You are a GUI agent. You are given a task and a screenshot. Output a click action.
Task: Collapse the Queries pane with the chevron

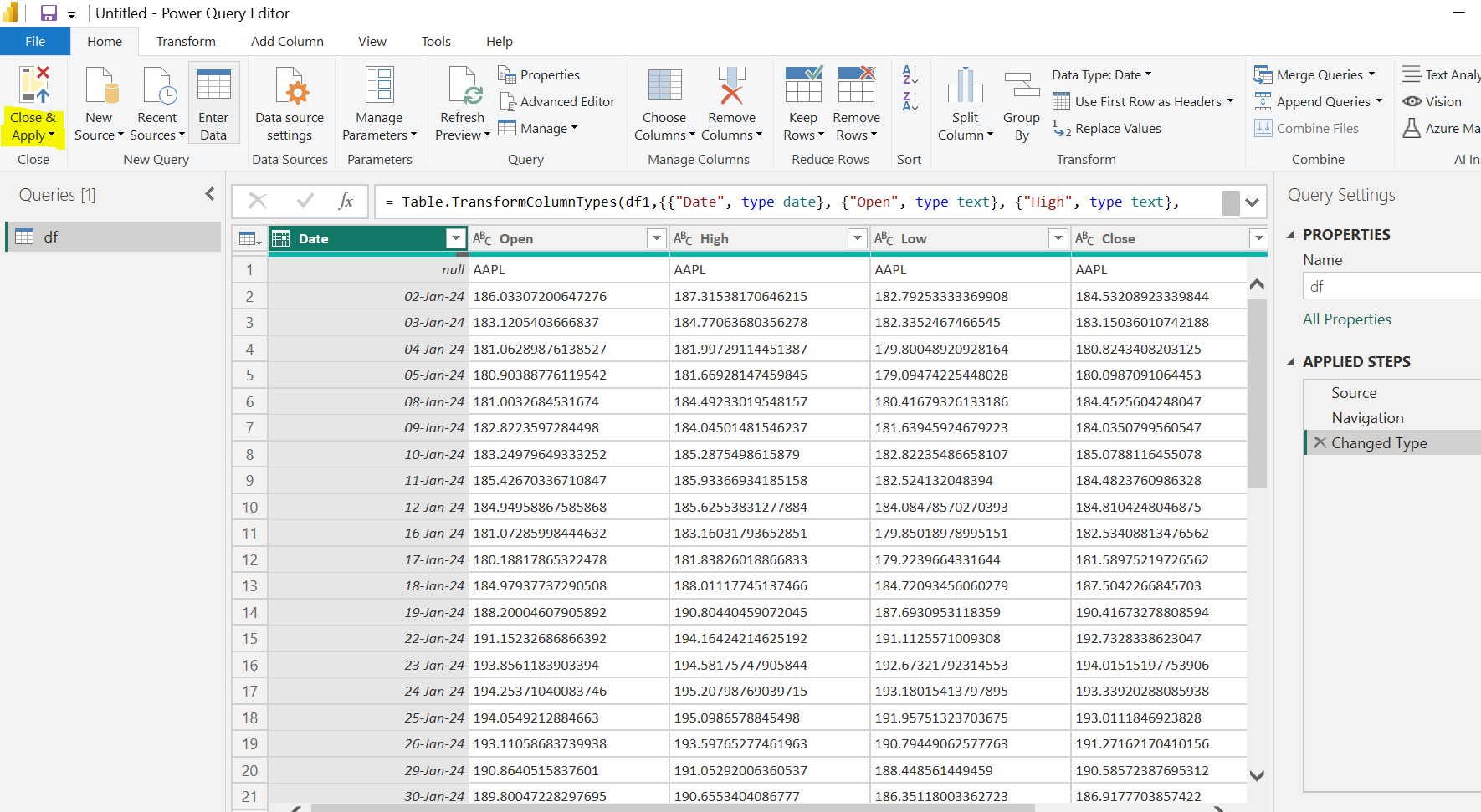point(210,193)
